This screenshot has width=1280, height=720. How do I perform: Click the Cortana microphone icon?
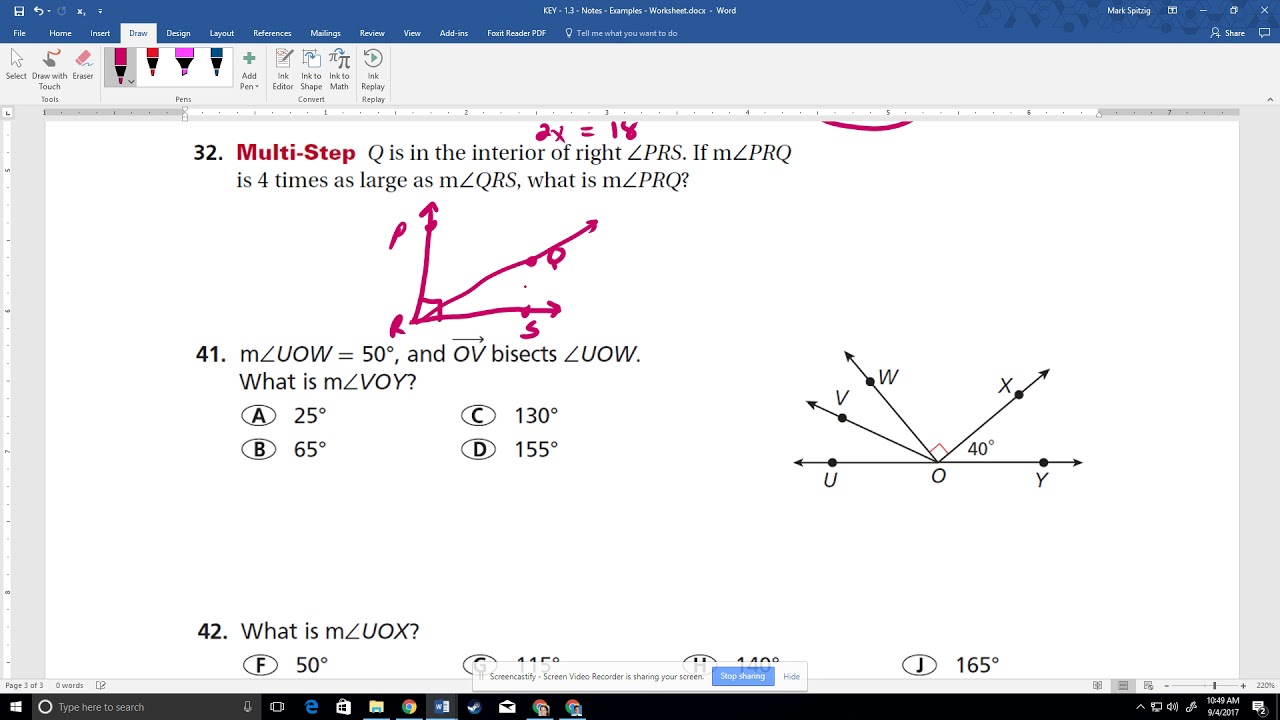pyautogui.click(x=247, y=707)
